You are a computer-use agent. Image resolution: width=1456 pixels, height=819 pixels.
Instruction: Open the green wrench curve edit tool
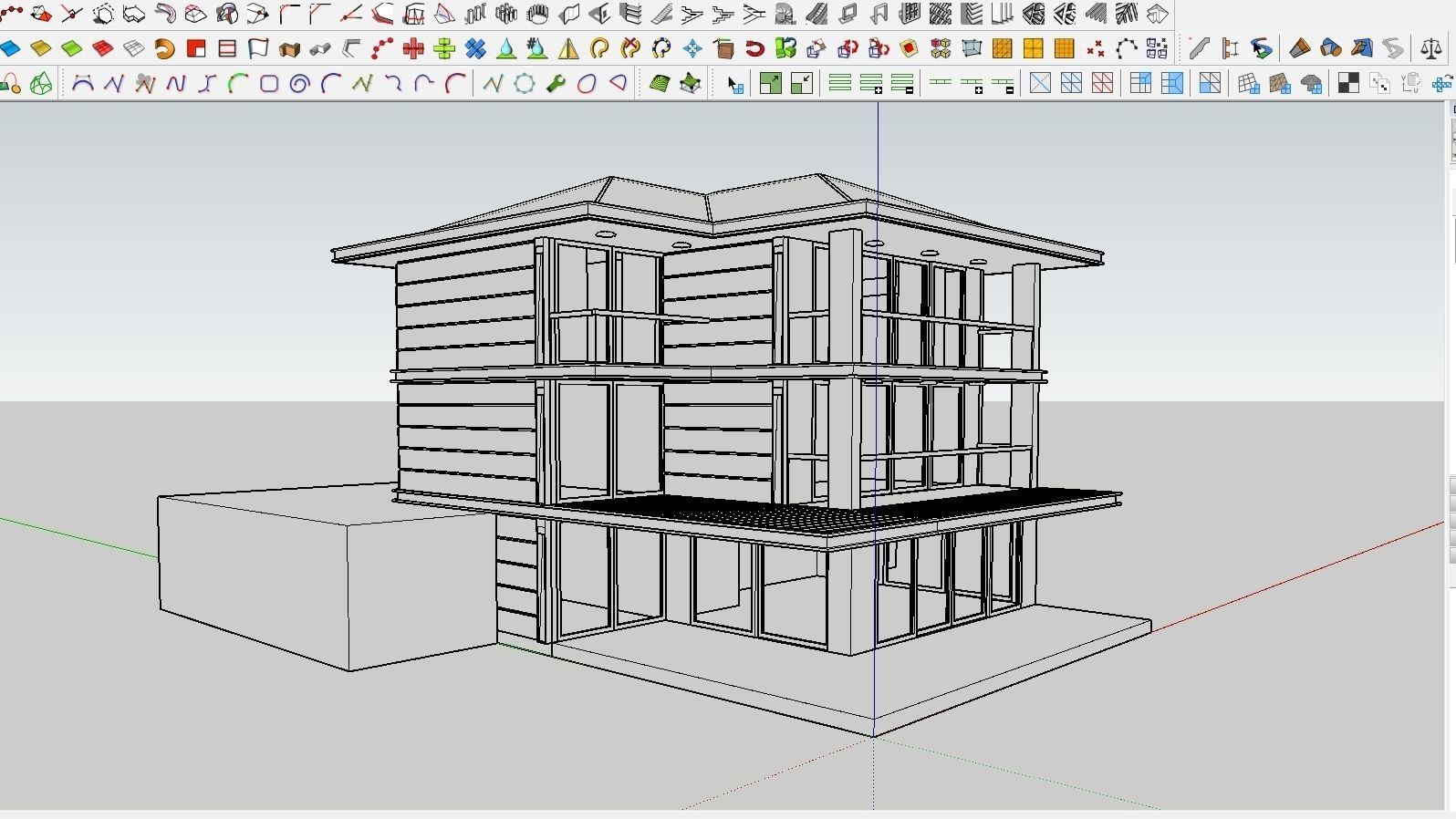tap(556, 84)
